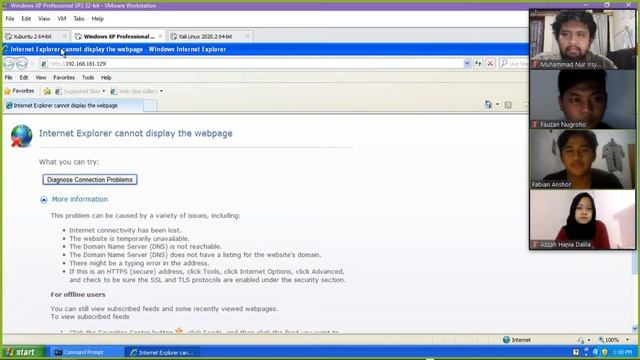This screenshot has height=360, width=640.
Task: Click Fauzan Nugroho video thumbnail
Action: pyautogui.click(x=582, y=99)
